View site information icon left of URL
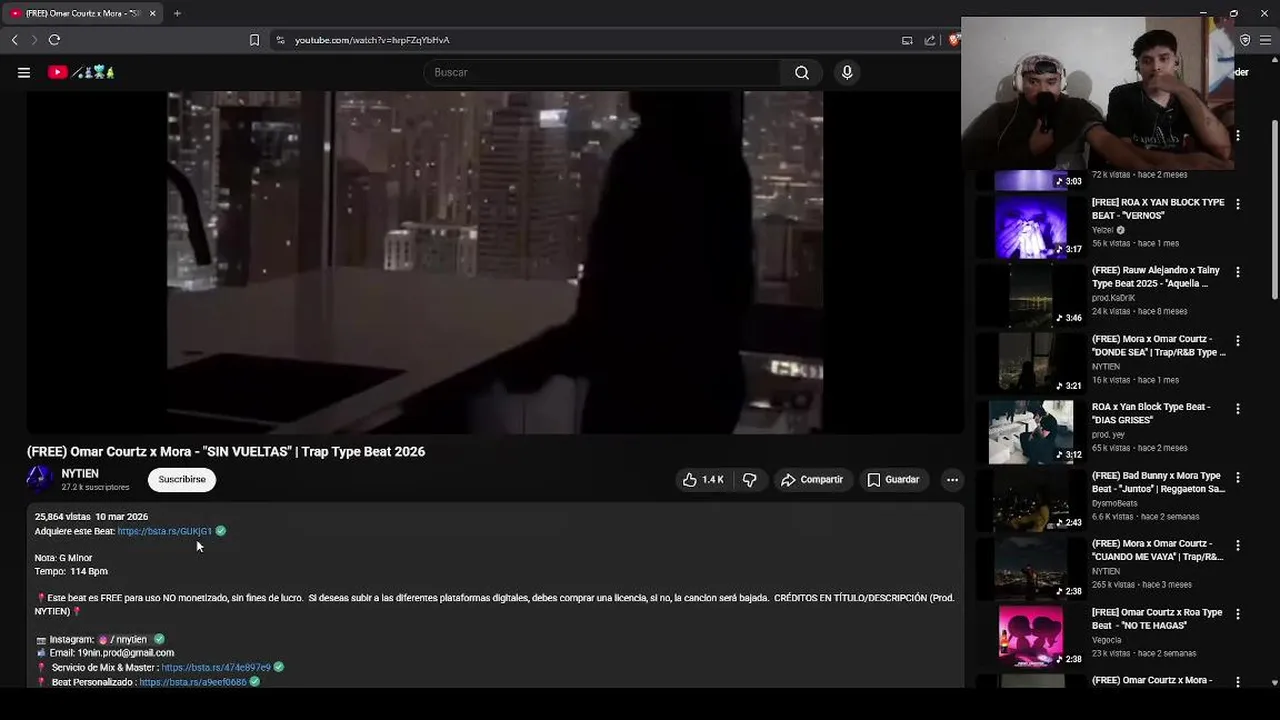The width and height of the screenshot is (1280, 720). pyautogui.click(x=280, y=40)
